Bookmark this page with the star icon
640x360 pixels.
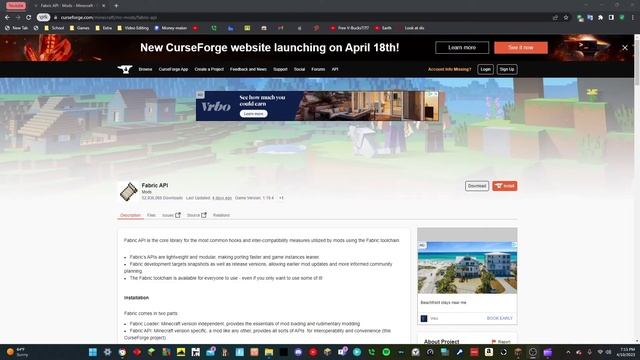pos(566,18)
